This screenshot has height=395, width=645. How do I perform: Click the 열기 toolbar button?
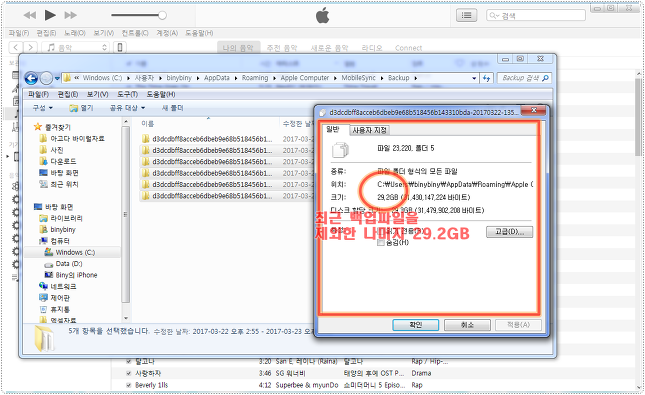[81, 108]
